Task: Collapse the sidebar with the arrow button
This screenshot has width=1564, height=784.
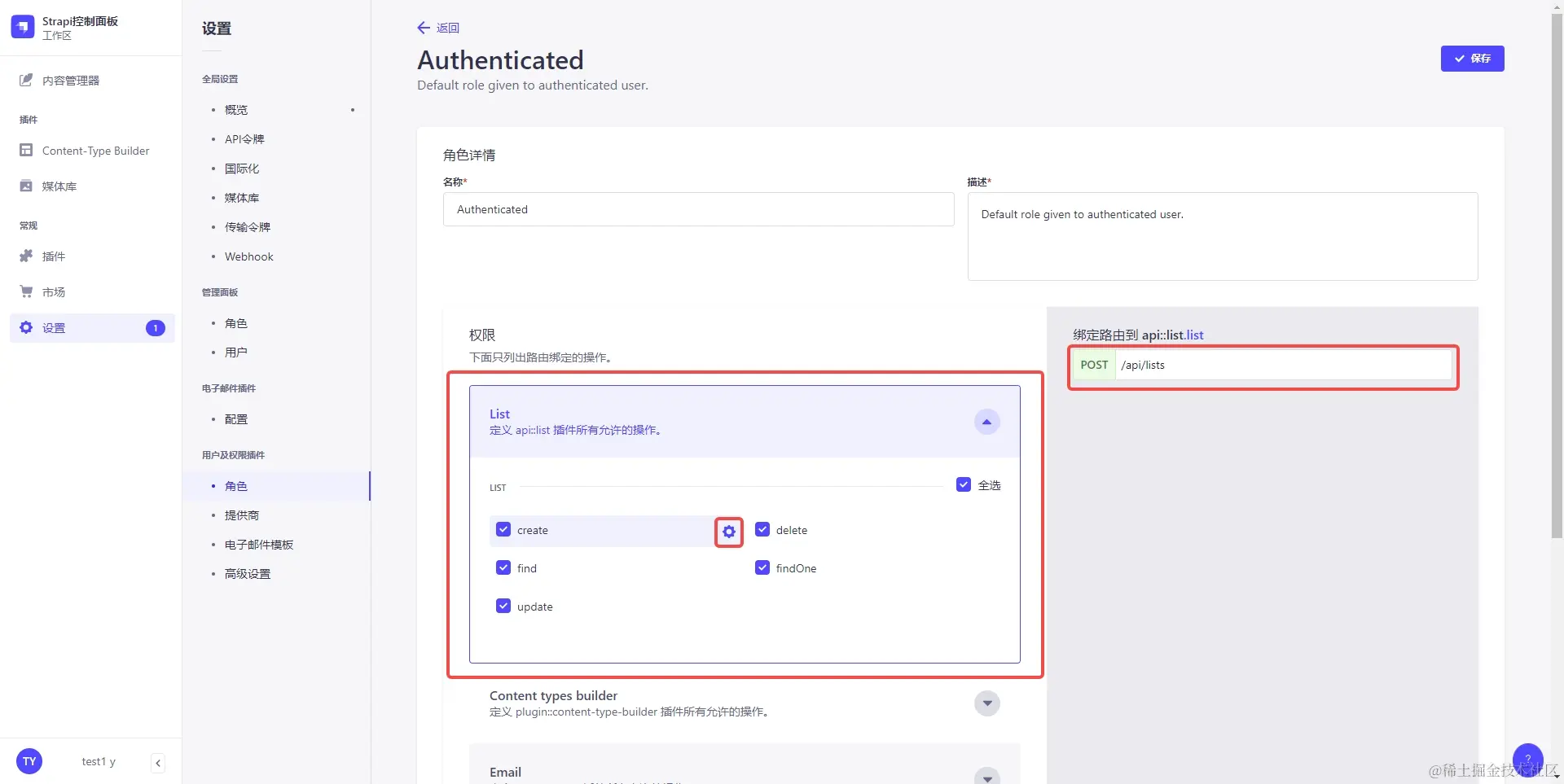Action: click(158, 763)
